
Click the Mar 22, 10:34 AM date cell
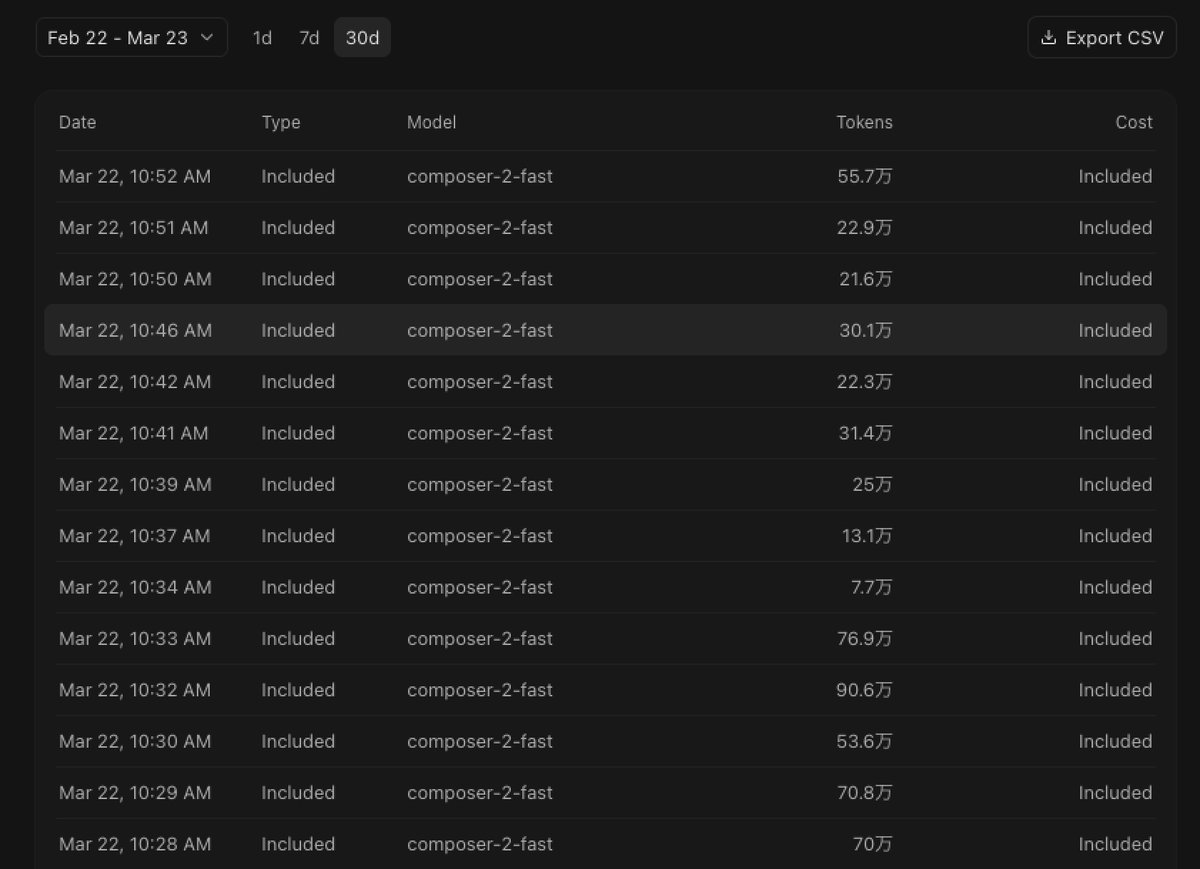(x=135, y=587)
